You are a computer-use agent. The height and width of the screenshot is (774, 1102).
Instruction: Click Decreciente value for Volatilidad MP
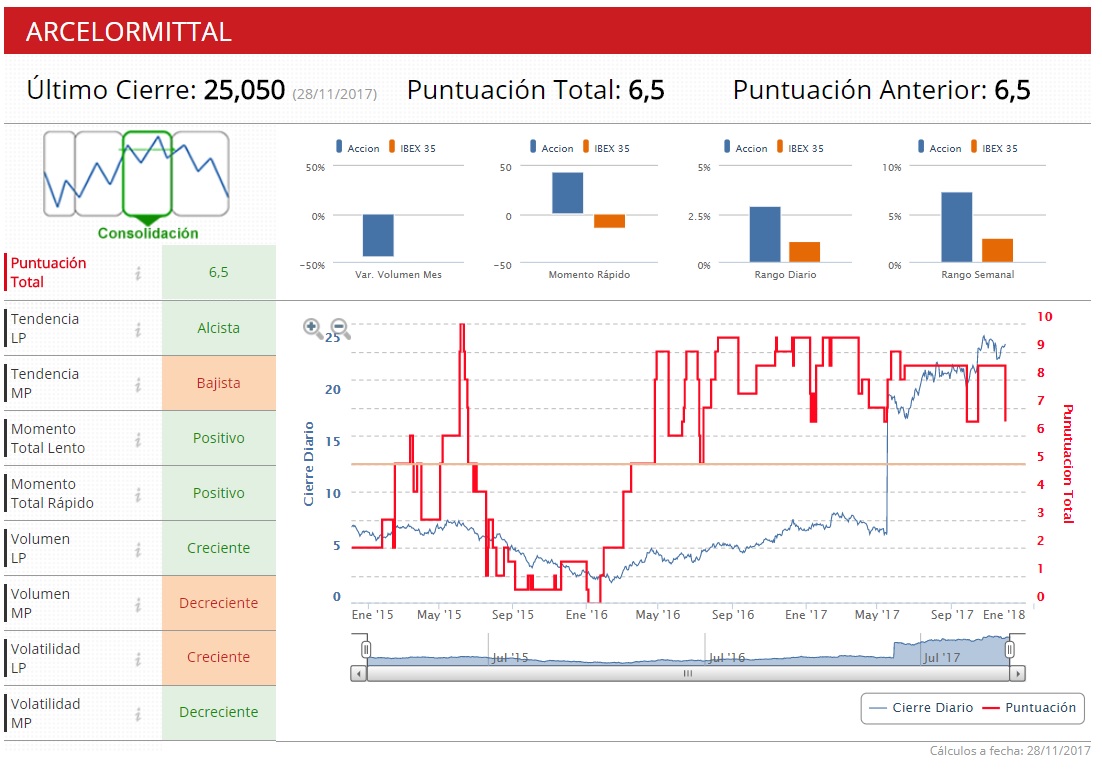point(219,712)
